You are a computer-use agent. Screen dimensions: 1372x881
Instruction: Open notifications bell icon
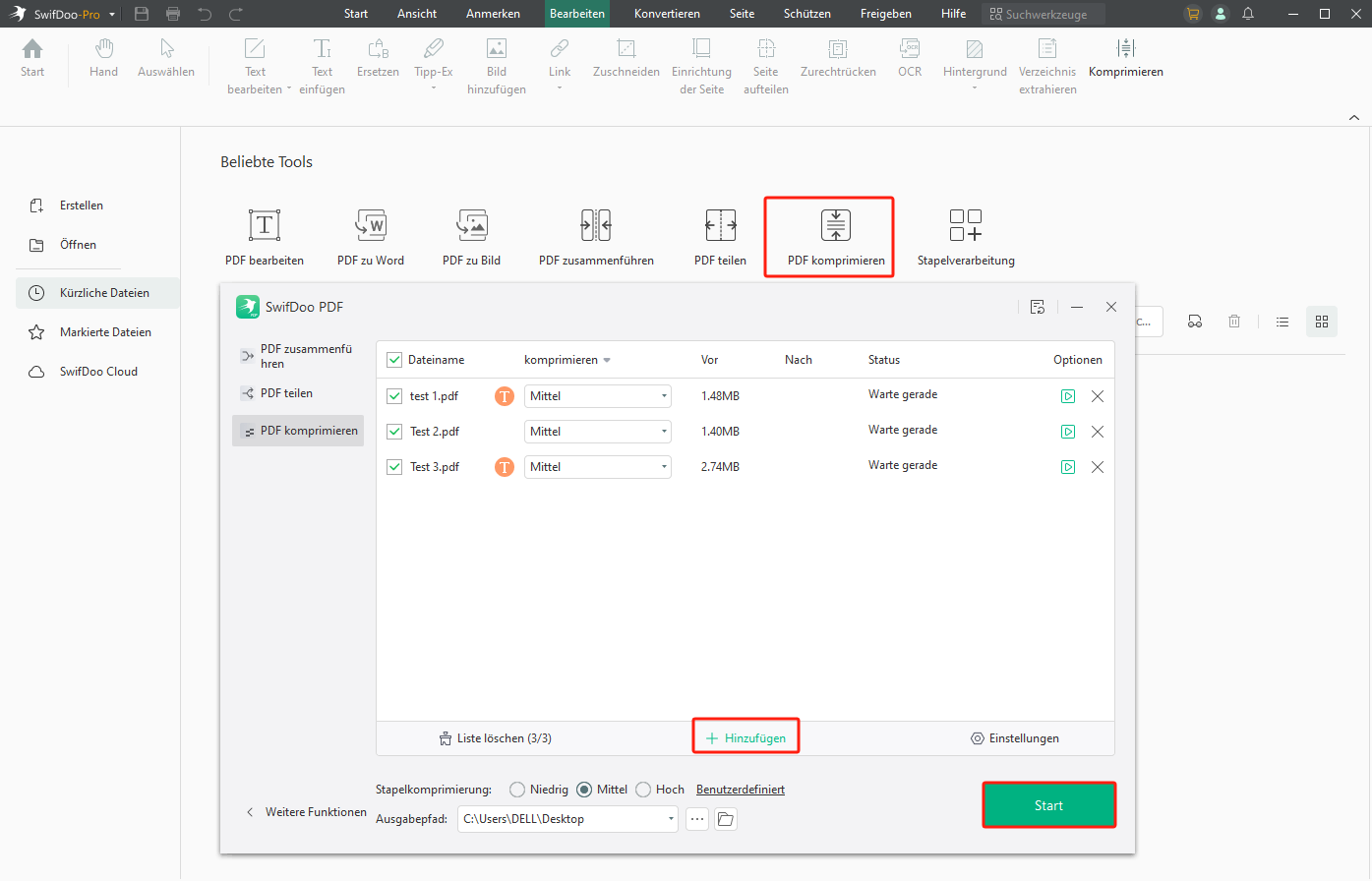[x=1248, y=14]
